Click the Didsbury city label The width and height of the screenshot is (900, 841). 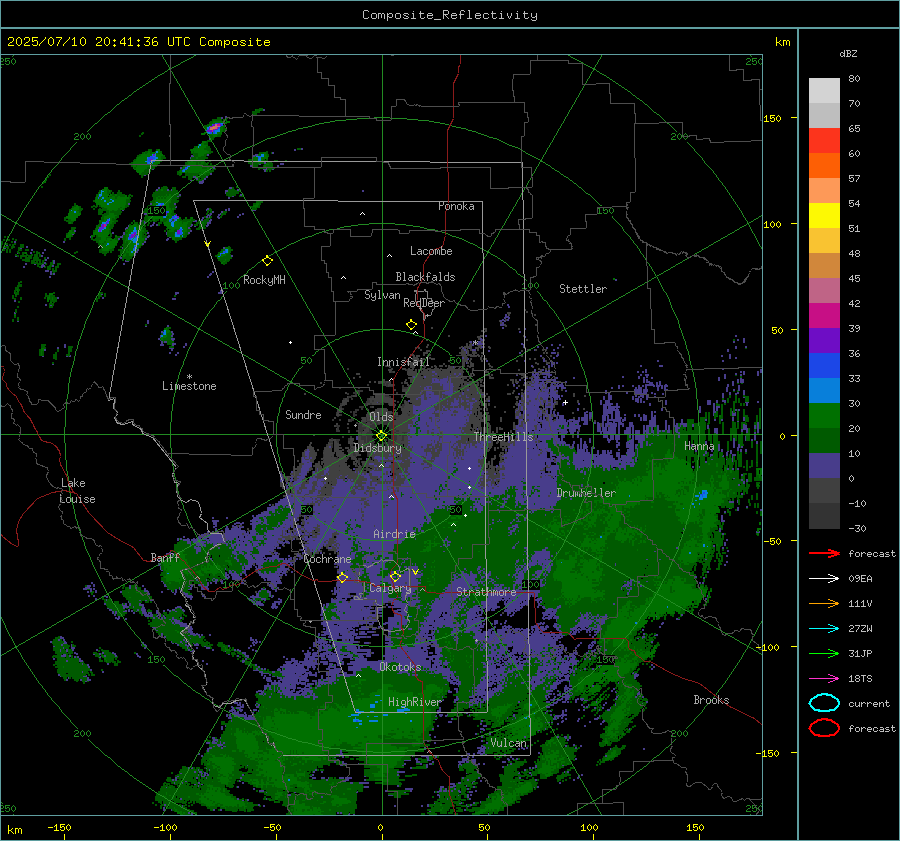pyautogui.click(x=377, y=448)
